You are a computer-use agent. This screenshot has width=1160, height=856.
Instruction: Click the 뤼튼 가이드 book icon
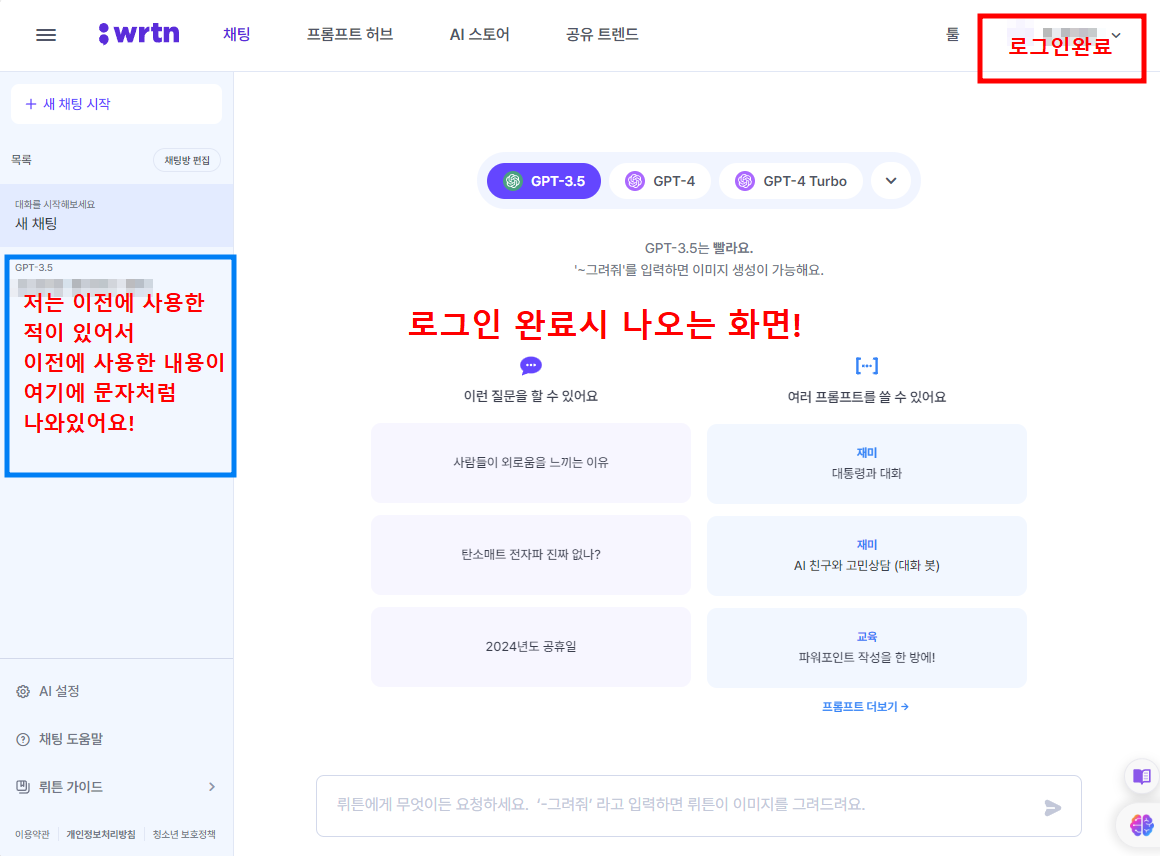pyautogui.click(x=23, y=786)
